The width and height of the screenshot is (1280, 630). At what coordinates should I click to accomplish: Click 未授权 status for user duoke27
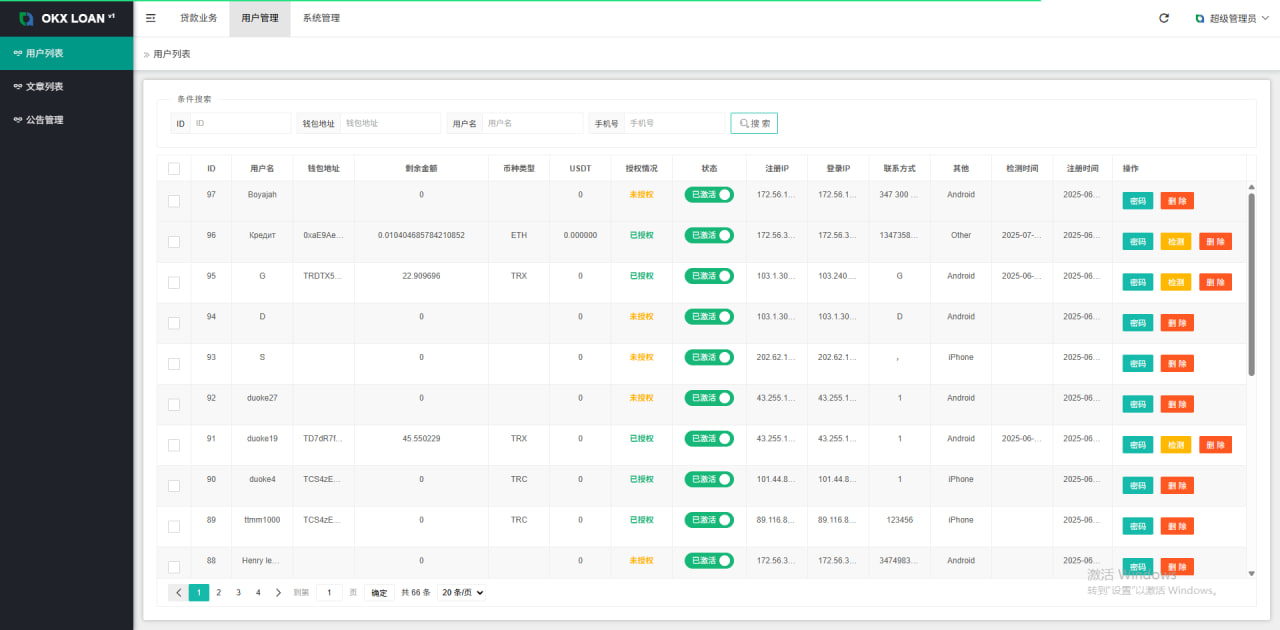click(x=641, y=398)
